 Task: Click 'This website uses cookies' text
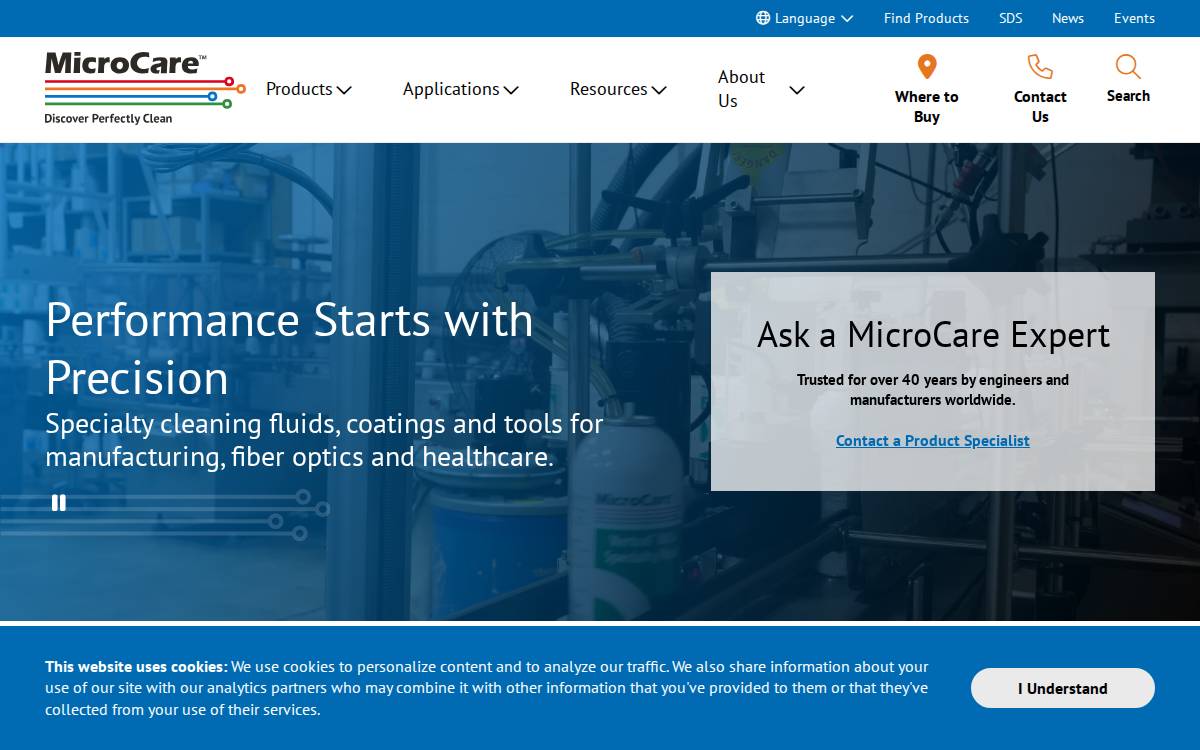click(x=136, y=666)
